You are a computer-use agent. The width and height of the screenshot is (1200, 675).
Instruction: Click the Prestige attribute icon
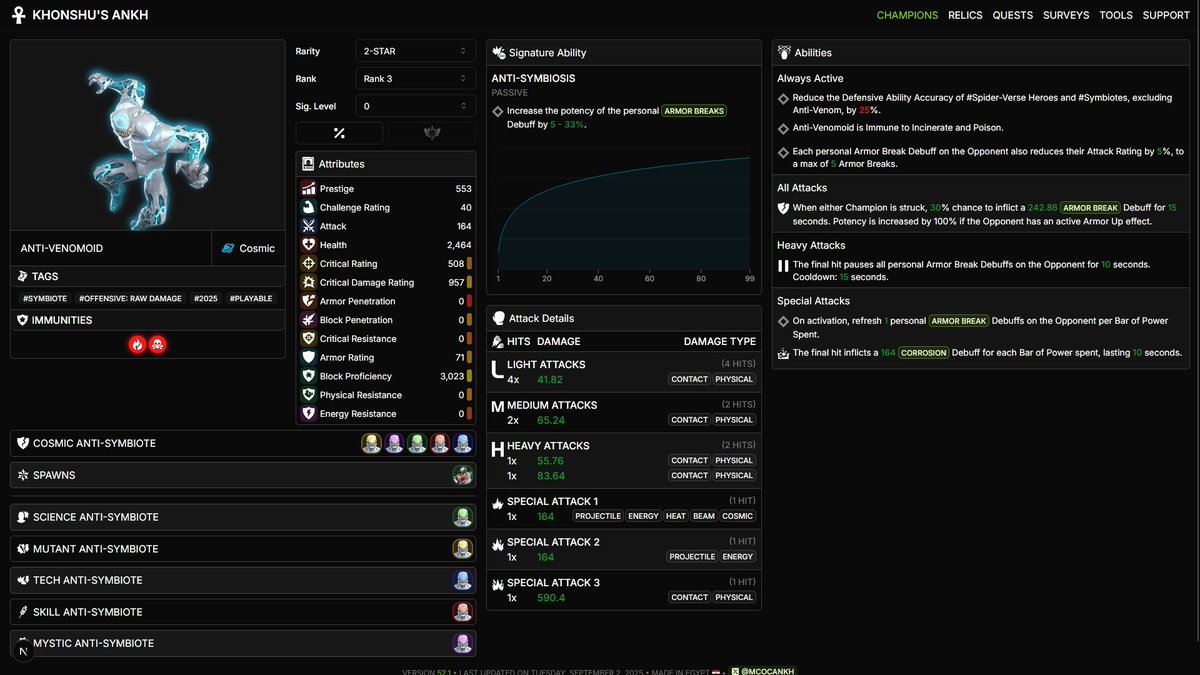tap(309, 188)
